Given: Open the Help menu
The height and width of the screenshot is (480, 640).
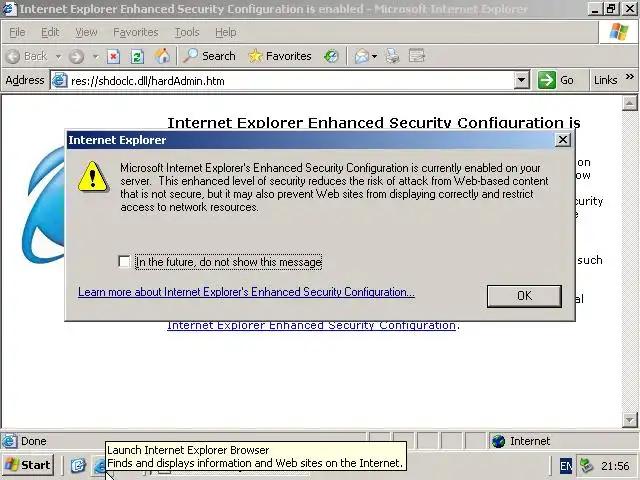Looking at the screenshot, I should pos(226,32).
